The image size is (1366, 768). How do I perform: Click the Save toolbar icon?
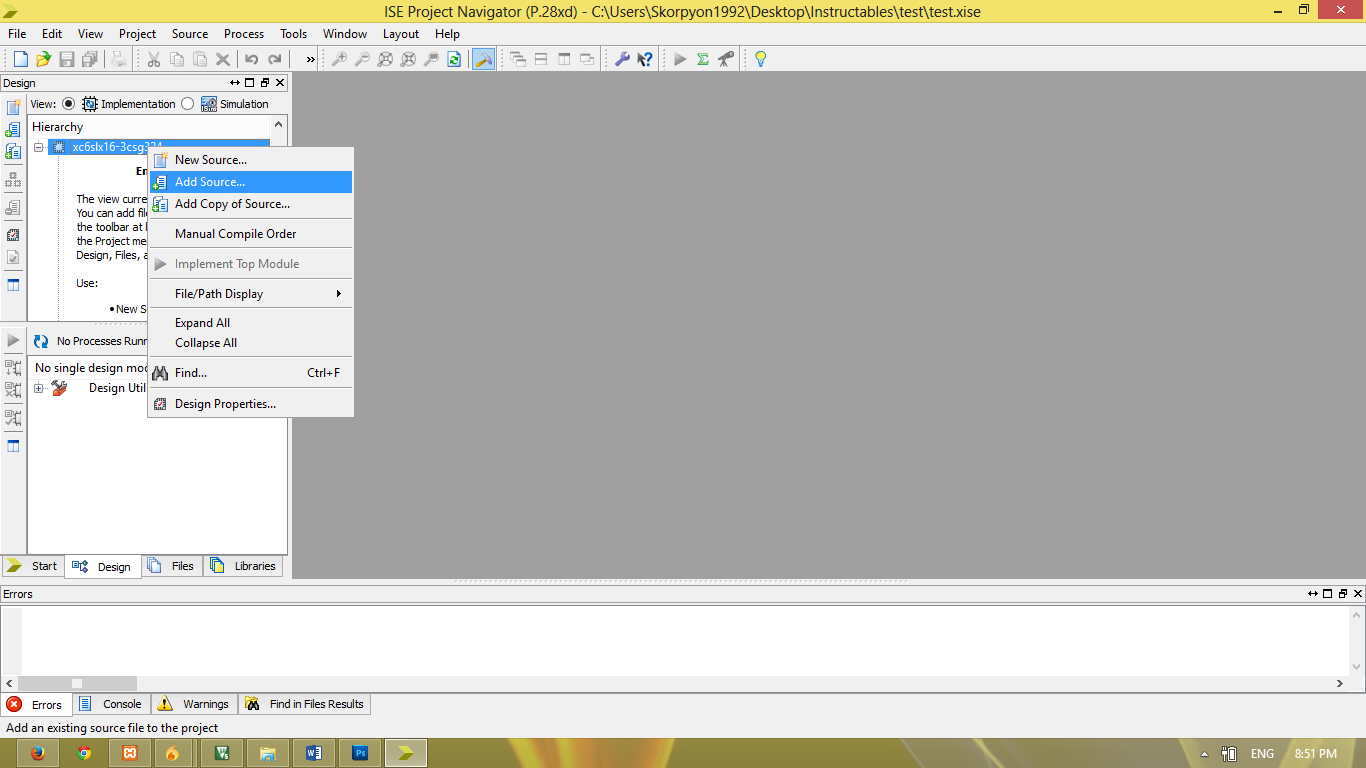67,59
